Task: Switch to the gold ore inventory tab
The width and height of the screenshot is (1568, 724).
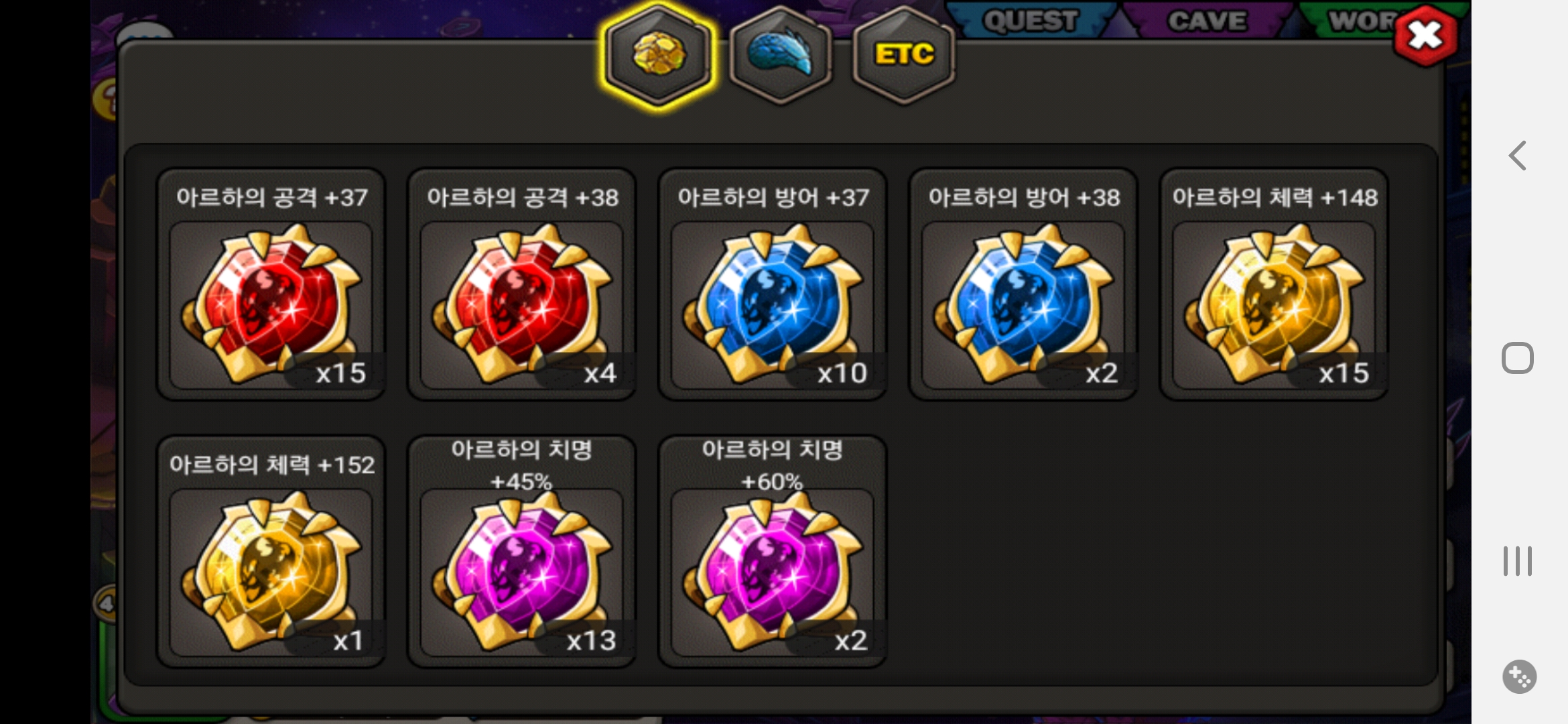Action: 659,55
